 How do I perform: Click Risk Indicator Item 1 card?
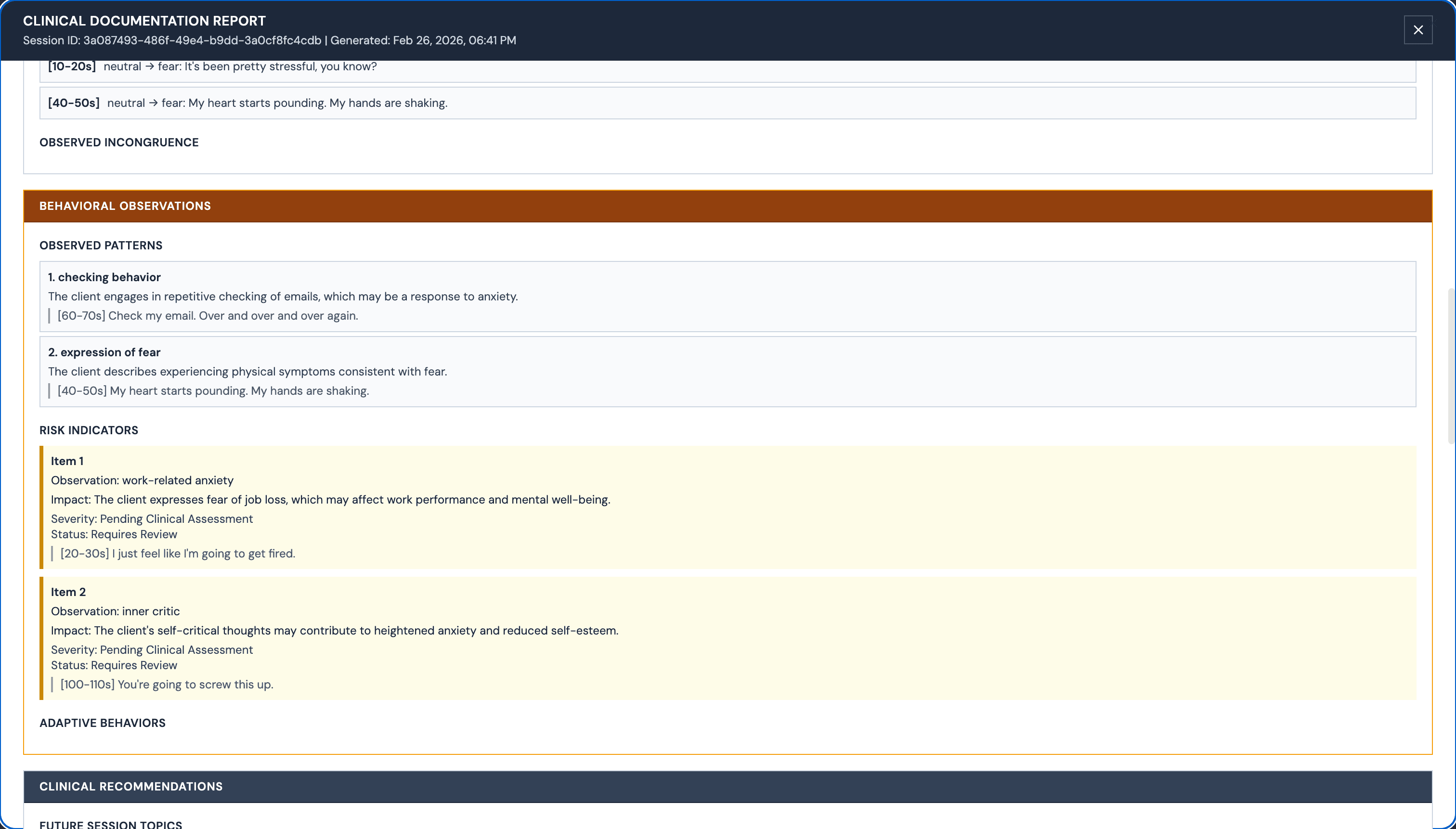pyautogui.click(x=727, y=507)
